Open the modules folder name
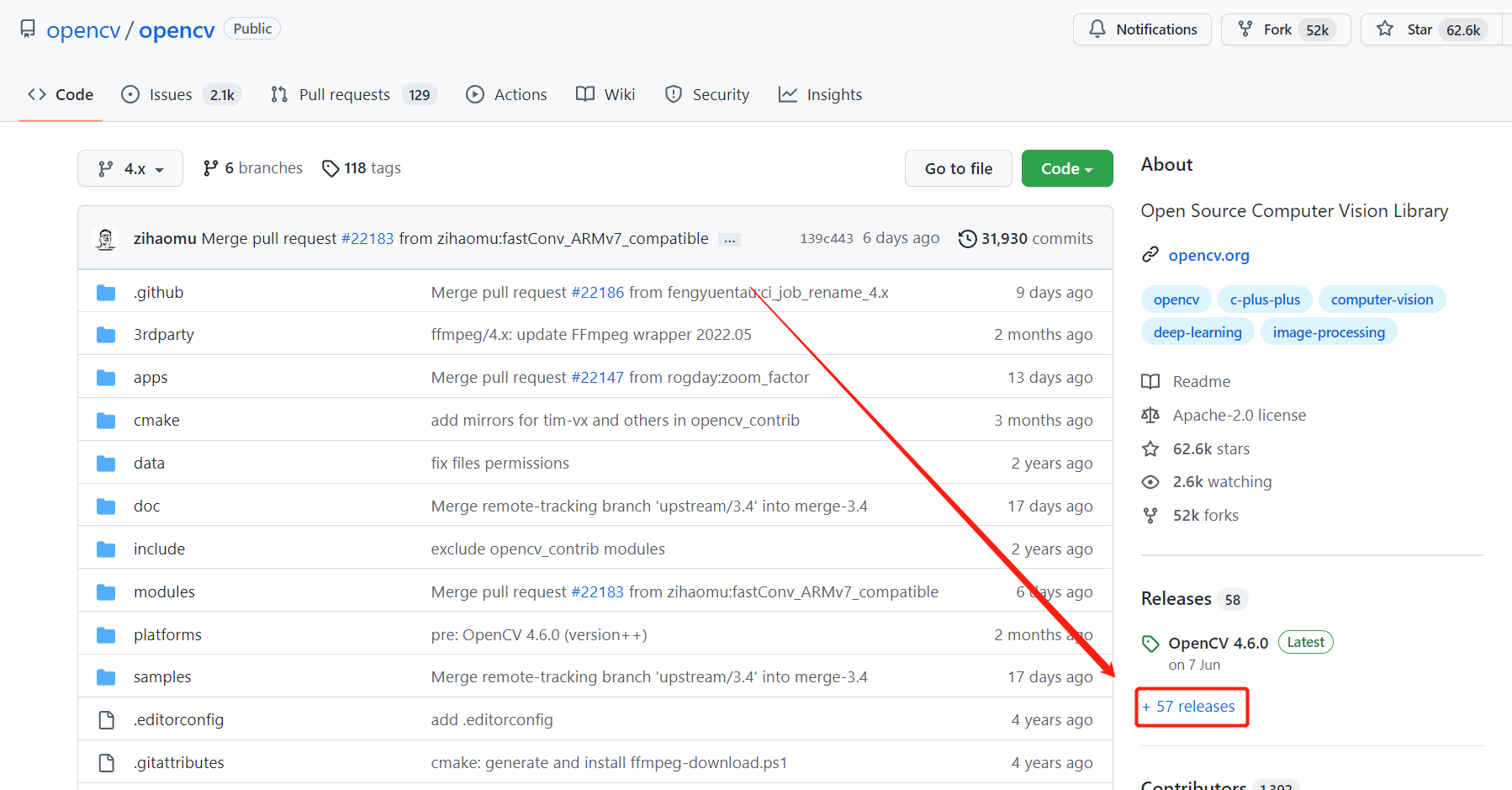The image size is (1512, 790). pos(164,592)
